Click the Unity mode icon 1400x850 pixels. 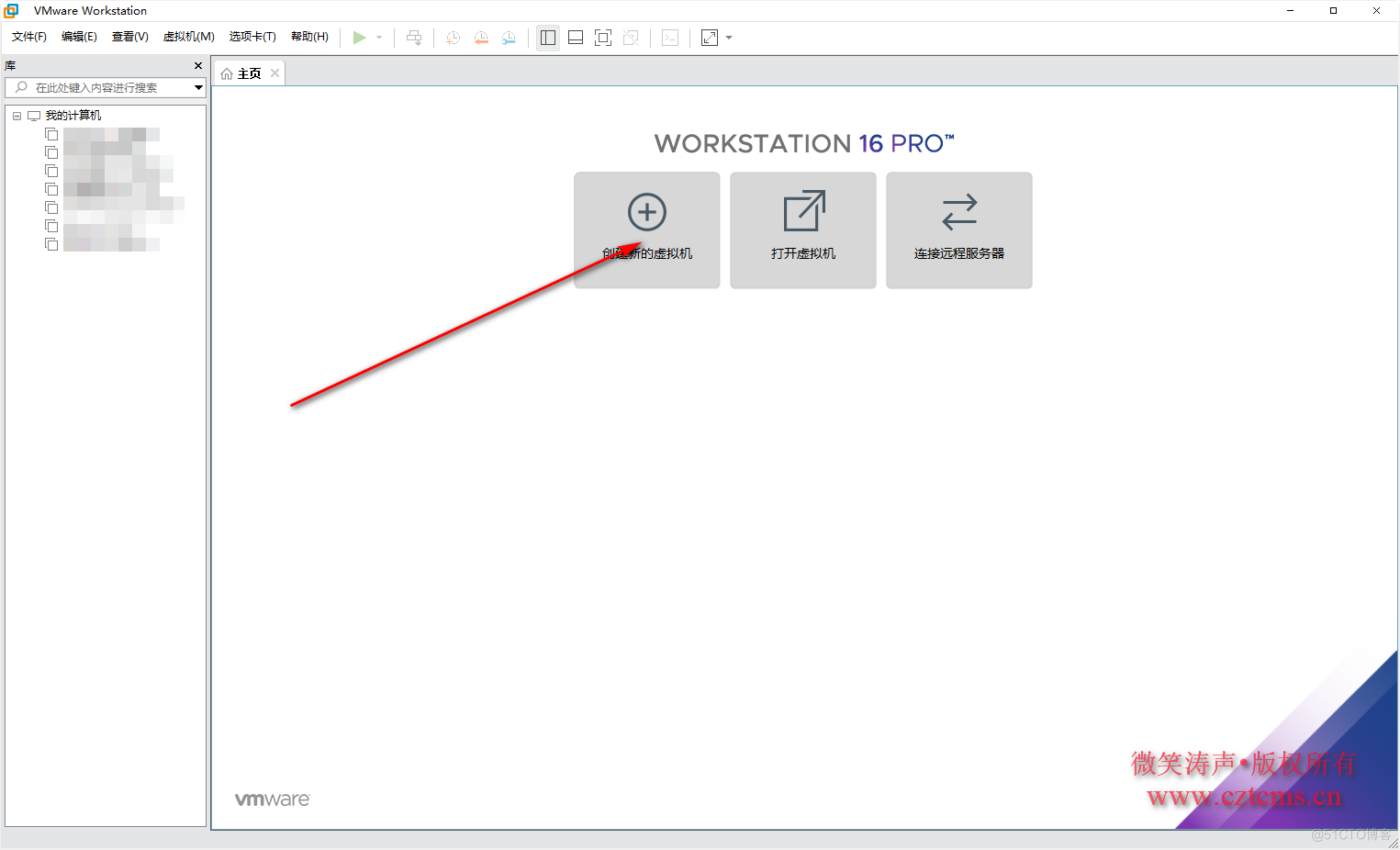(x=631, y=38)
